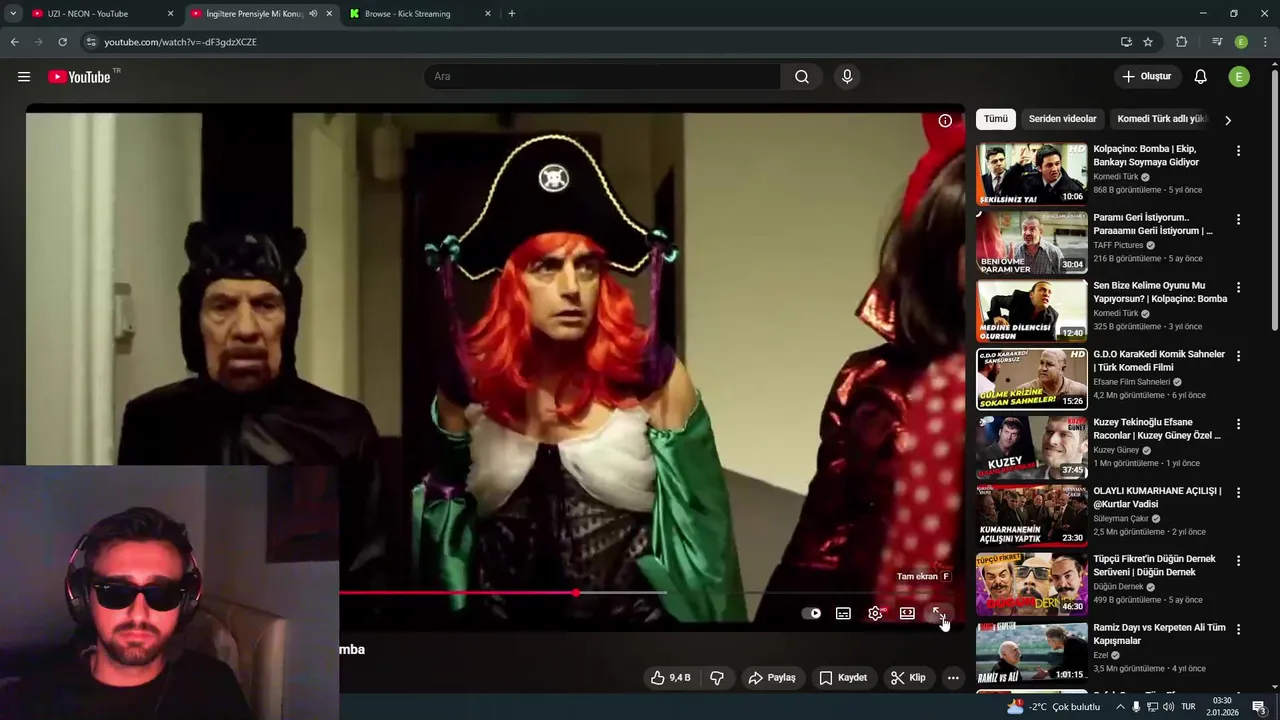Viewport: 1280px width, 720px height.
Task: Open options for Ramiz Dayı vs Kerpeten video
Action: [x=1238, y=629]
